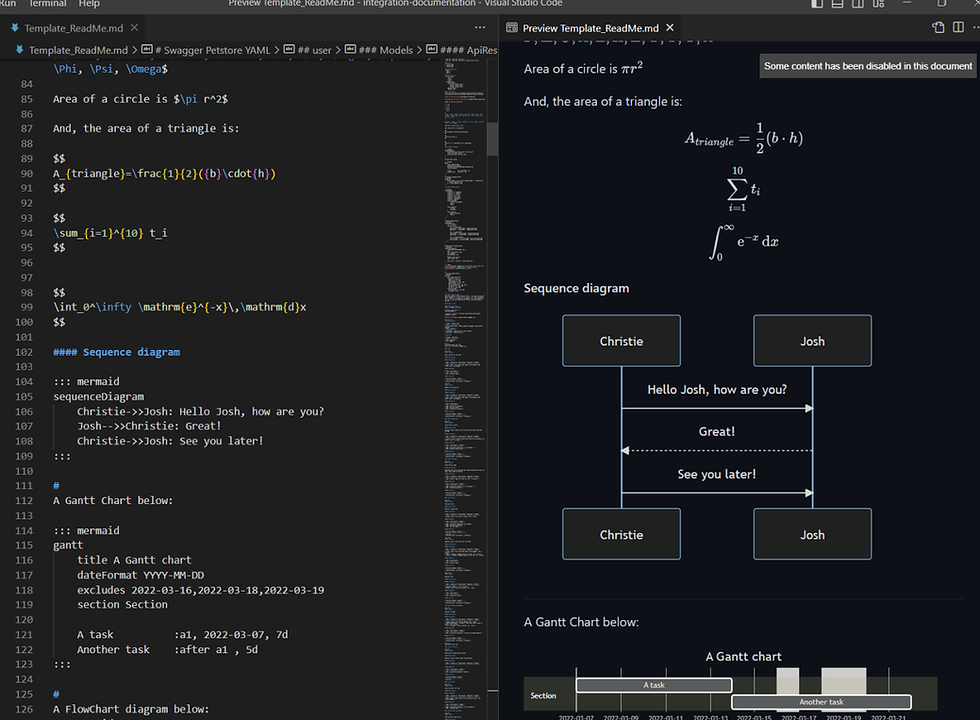
Task: Click 'See you later!' message label
Action: point(717,474)
